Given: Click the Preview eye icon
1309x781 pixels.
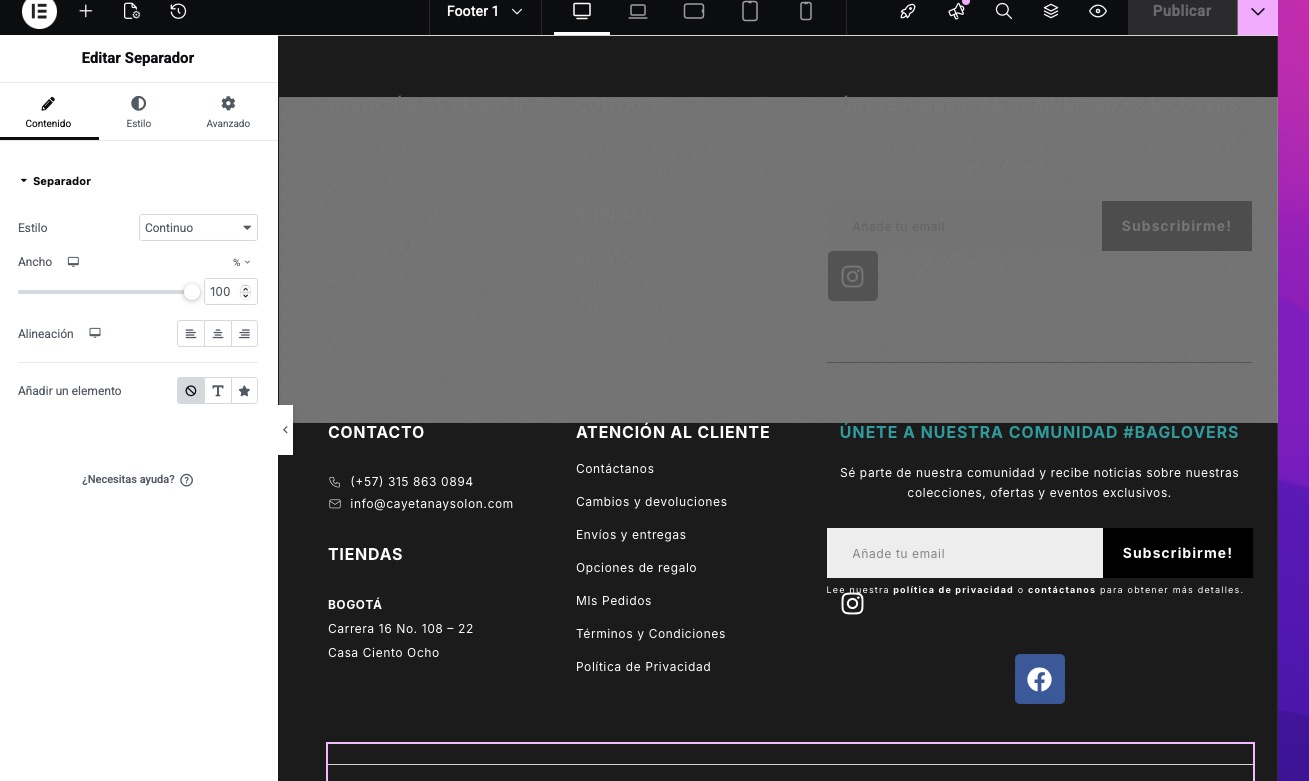Looking at the screenshot, I should point(1098,12).
